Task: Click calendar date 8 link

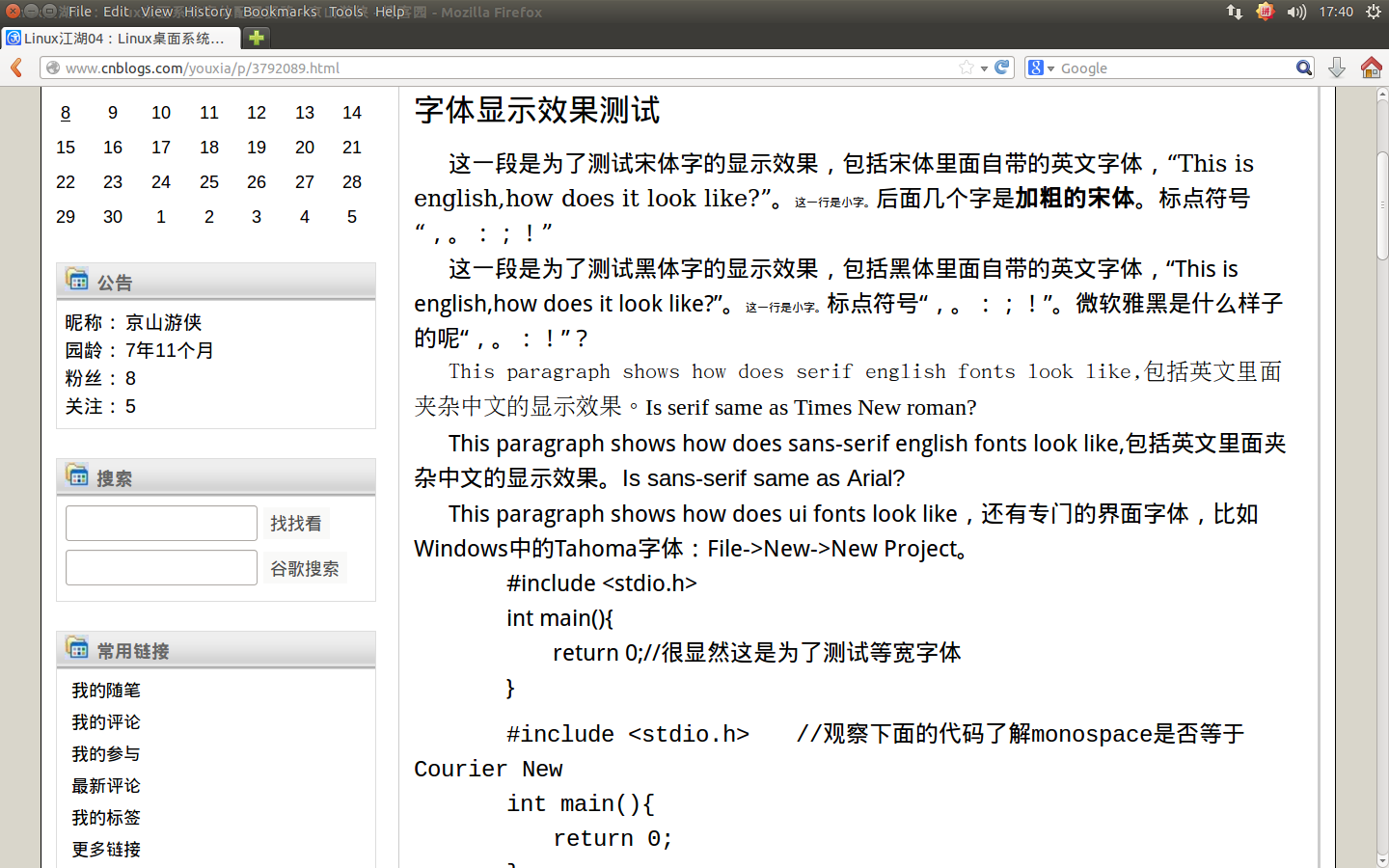Action: pos(66,113)
